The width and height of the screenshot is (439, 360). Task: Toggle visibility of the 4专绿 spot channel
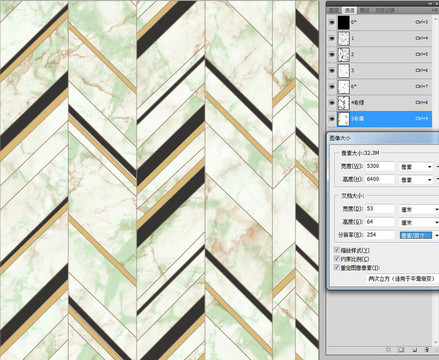(332, 102)
